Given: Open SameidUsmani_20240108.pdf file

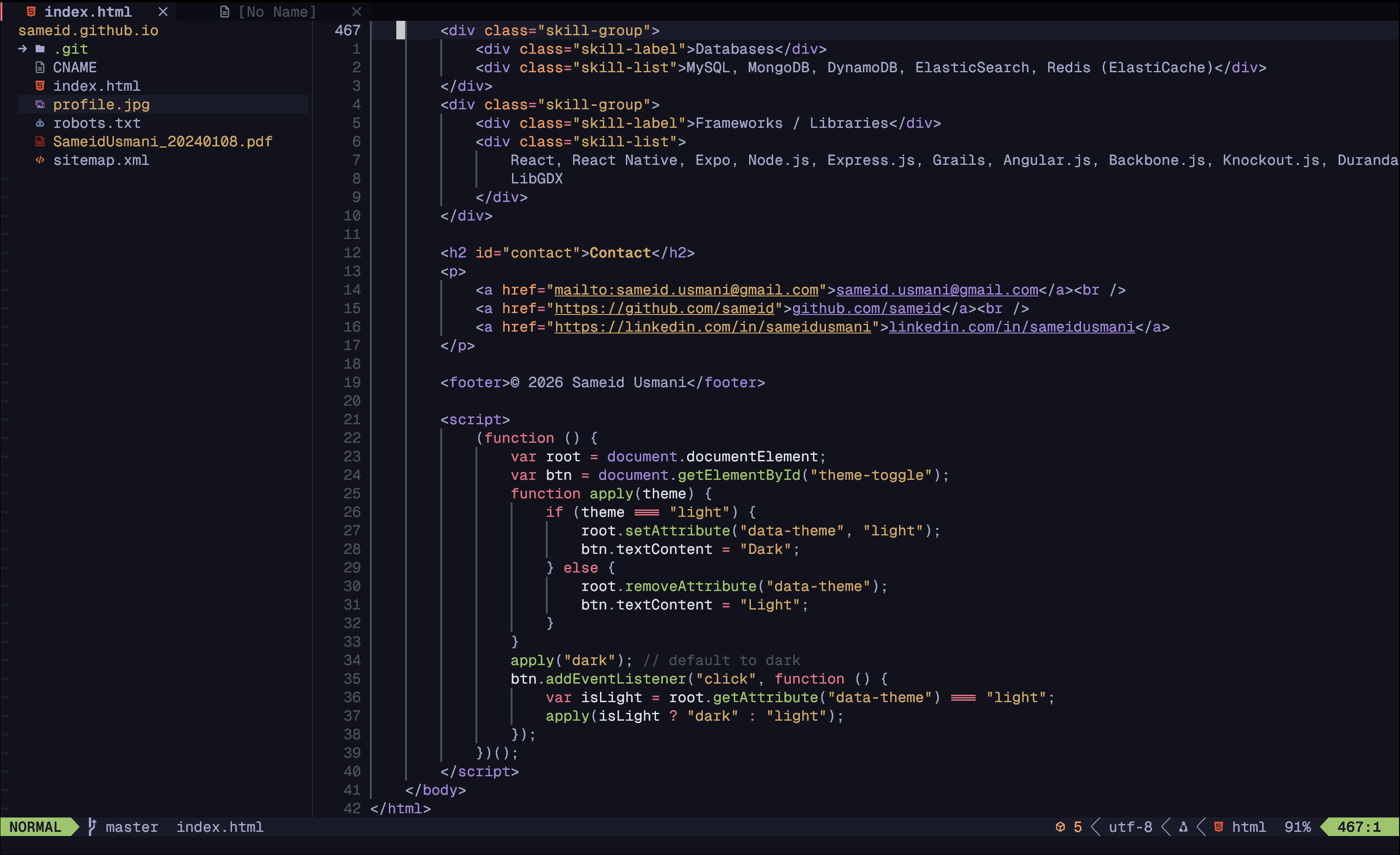Looking at the screenshot, I should pyautogui.click(x=162, y=142).
